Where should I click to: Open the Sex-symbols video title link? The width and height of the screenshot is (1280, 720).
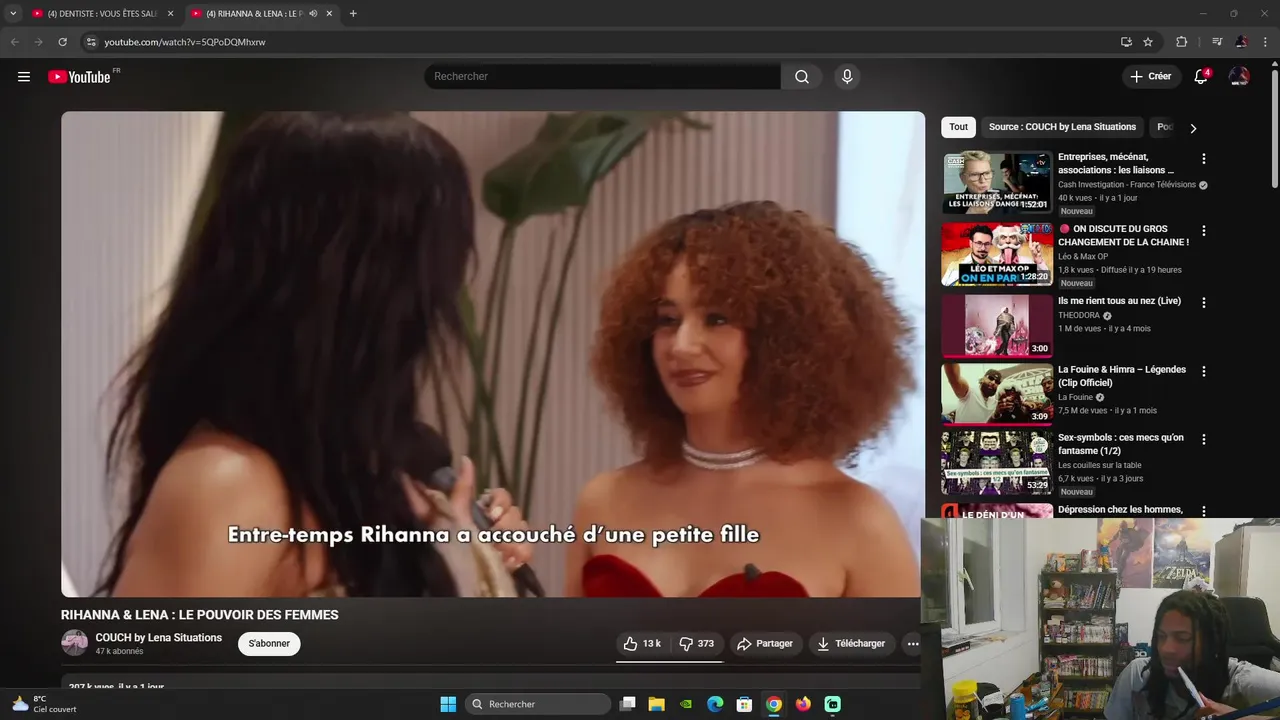pyautogui.click(x=1121, y=444)
